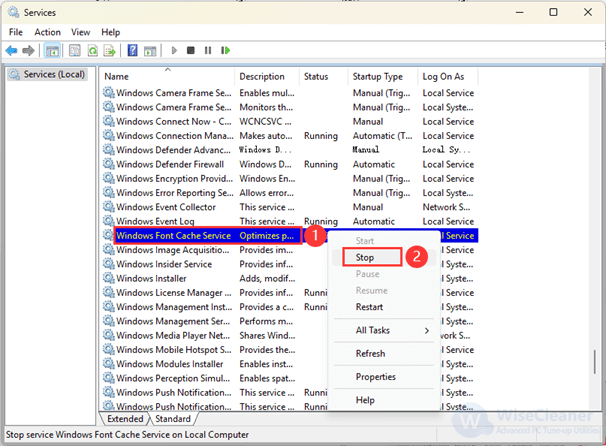Click the Back arrow toolbar icon
Screen dimensions: 606x446
[x=12, y=51]
